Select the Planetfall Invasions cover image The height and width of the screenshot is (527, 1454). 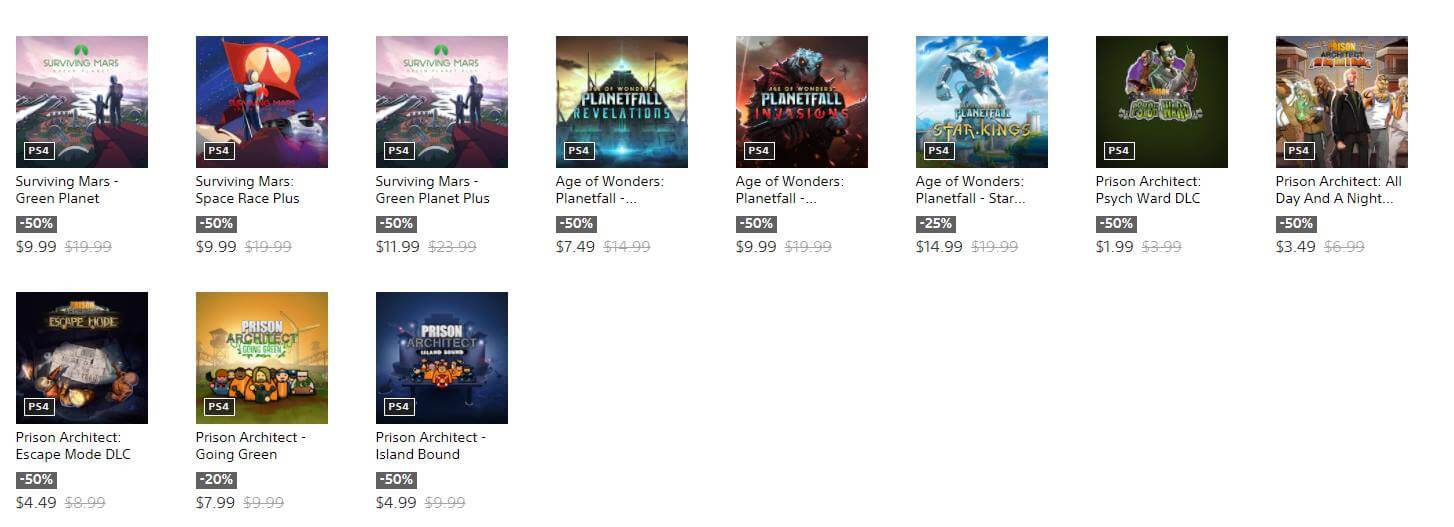[x=802, y=102]
